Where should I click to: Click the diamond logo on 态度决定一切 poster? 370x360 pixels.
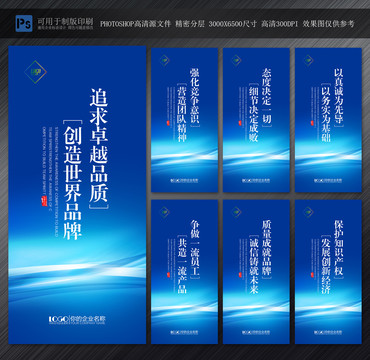tap(236, 60)
